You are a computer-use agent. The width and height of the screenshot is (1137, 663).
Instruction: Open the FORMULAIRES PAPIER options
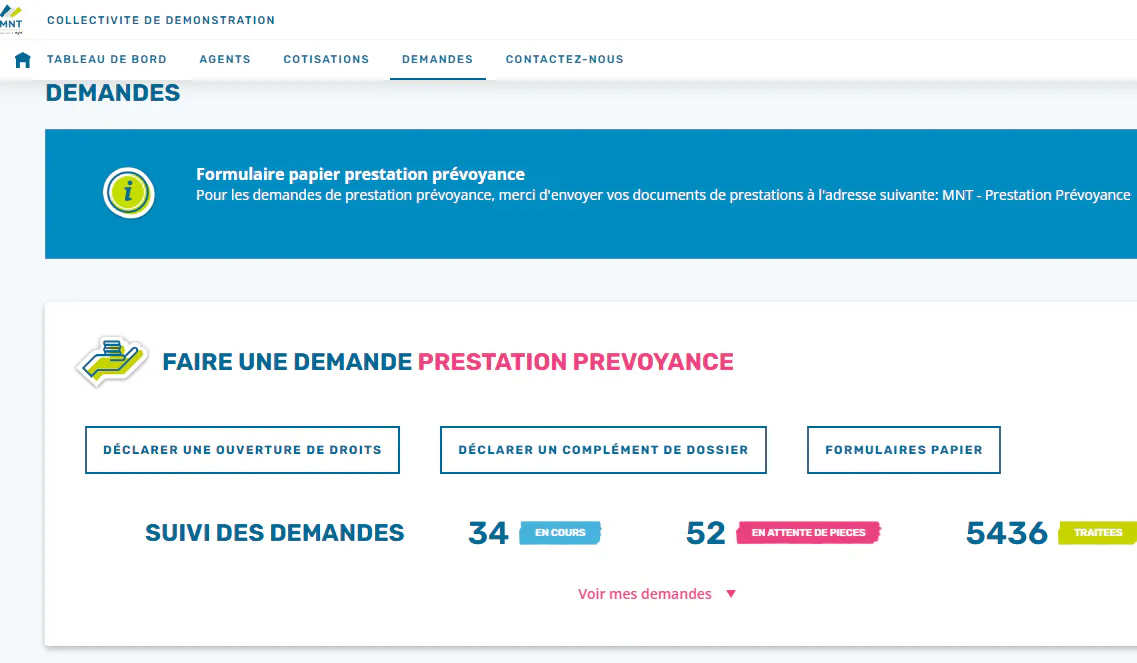(x=903, y=449)
